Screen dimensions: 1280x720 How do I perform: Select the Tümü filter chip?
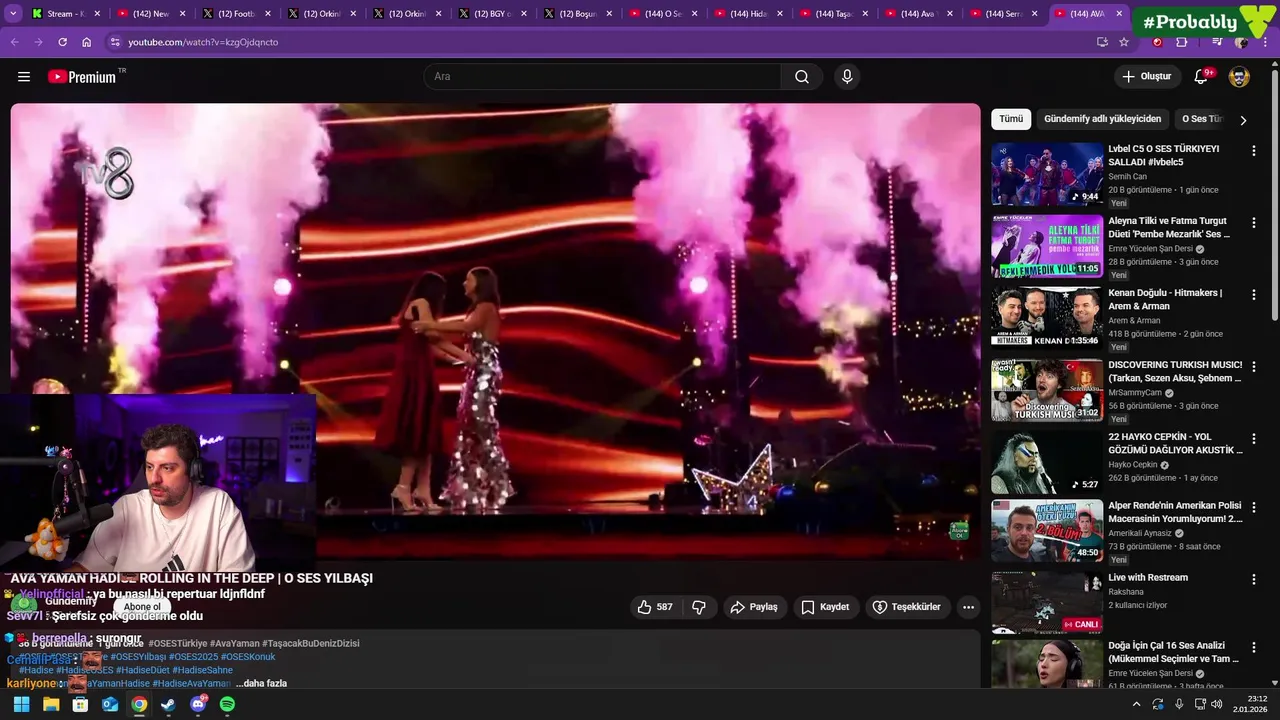(1011, 119)
